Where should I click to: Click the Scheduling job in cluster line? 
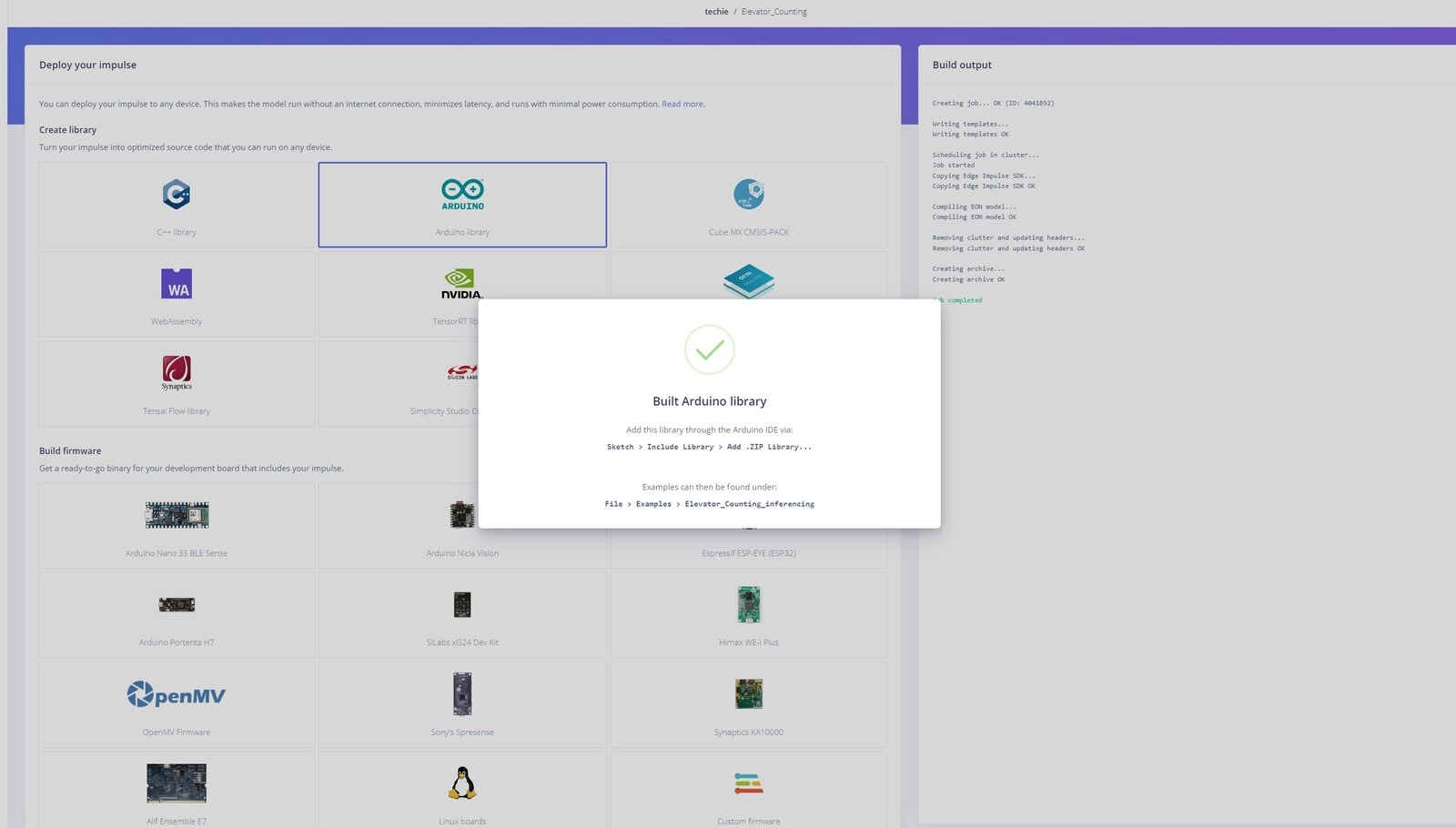pyautogui.click(x=986, y=155)
